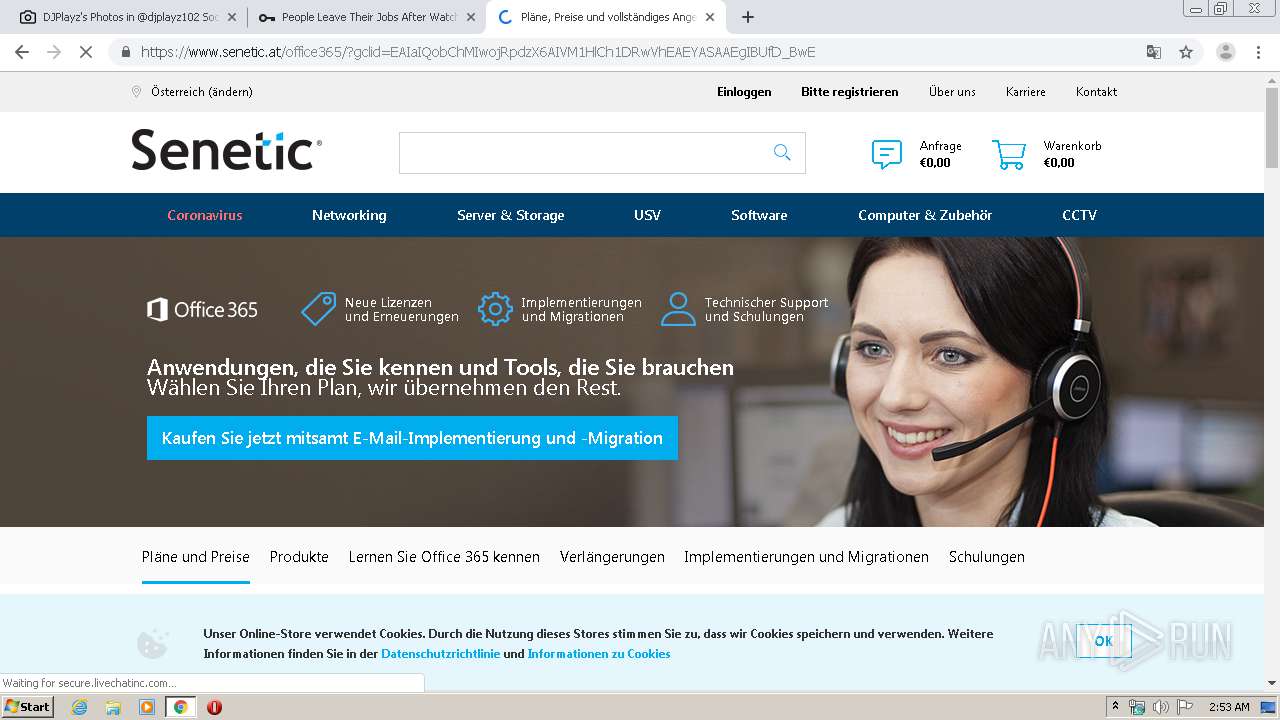Bookmark this page with the star icon
The image size is (1280, 720).
(1186, 52)
